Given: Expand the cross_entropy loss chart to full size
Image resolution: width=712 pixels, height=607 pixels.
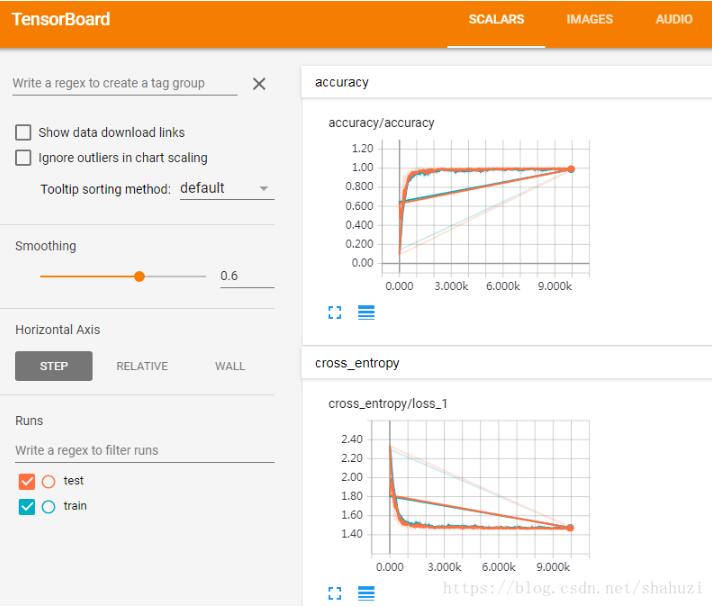Looking at the screenshot, I should coord(336,594).
